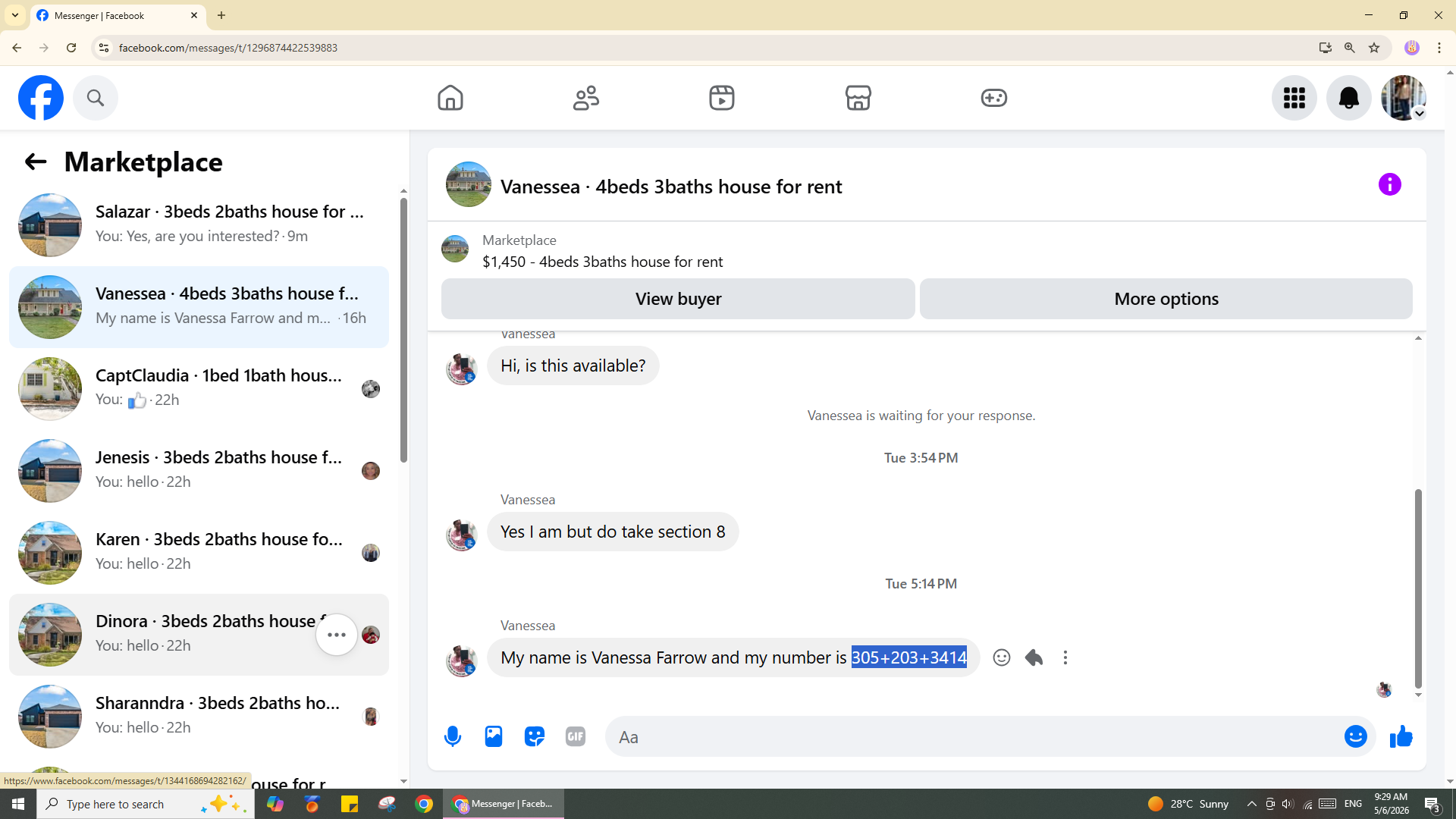Screen dimensions: 1456x819
Task: Open the Video (Reels) icon
Action: 722,98
